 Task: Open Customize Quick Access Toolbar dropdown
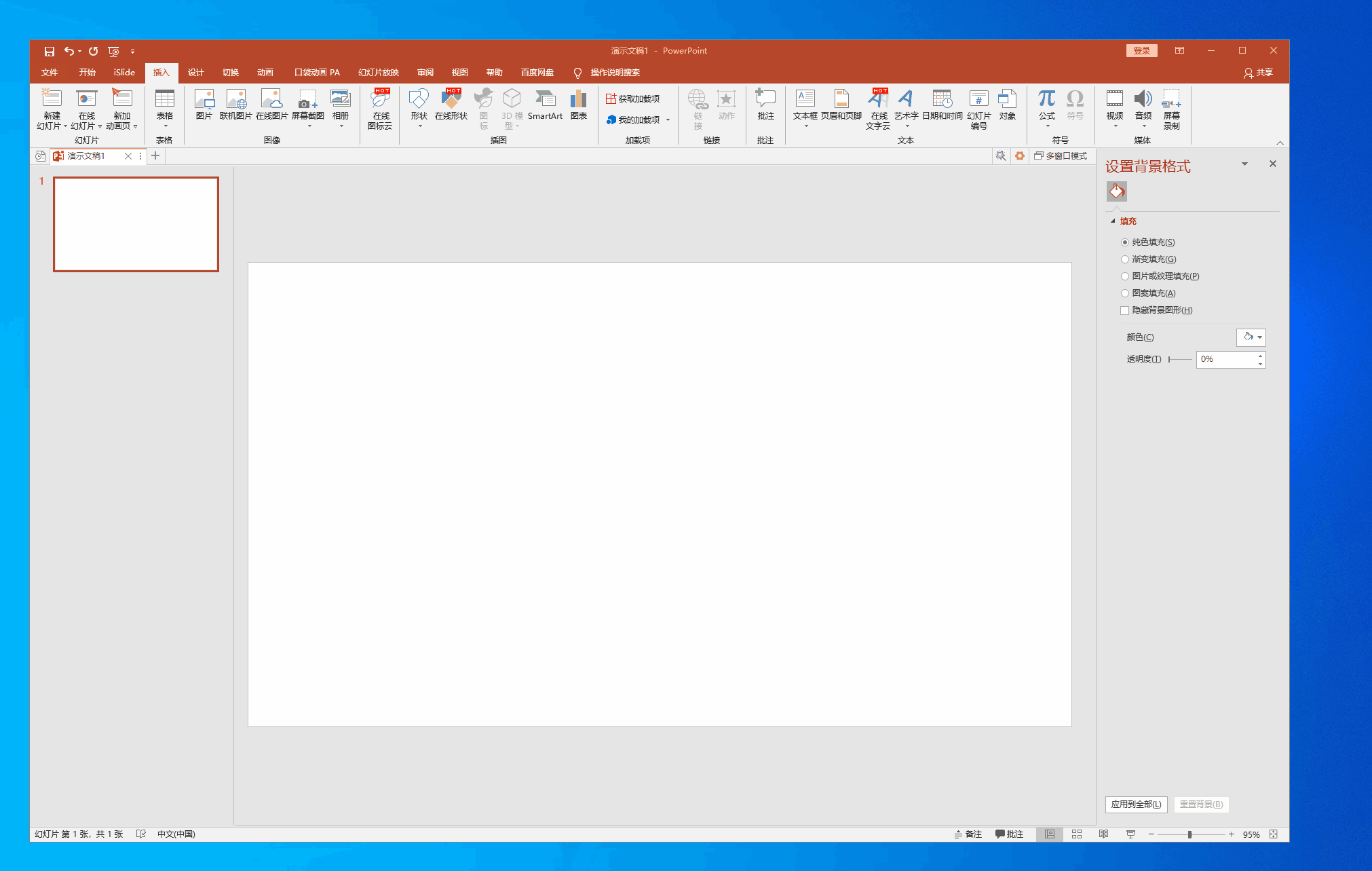[132, 51]
